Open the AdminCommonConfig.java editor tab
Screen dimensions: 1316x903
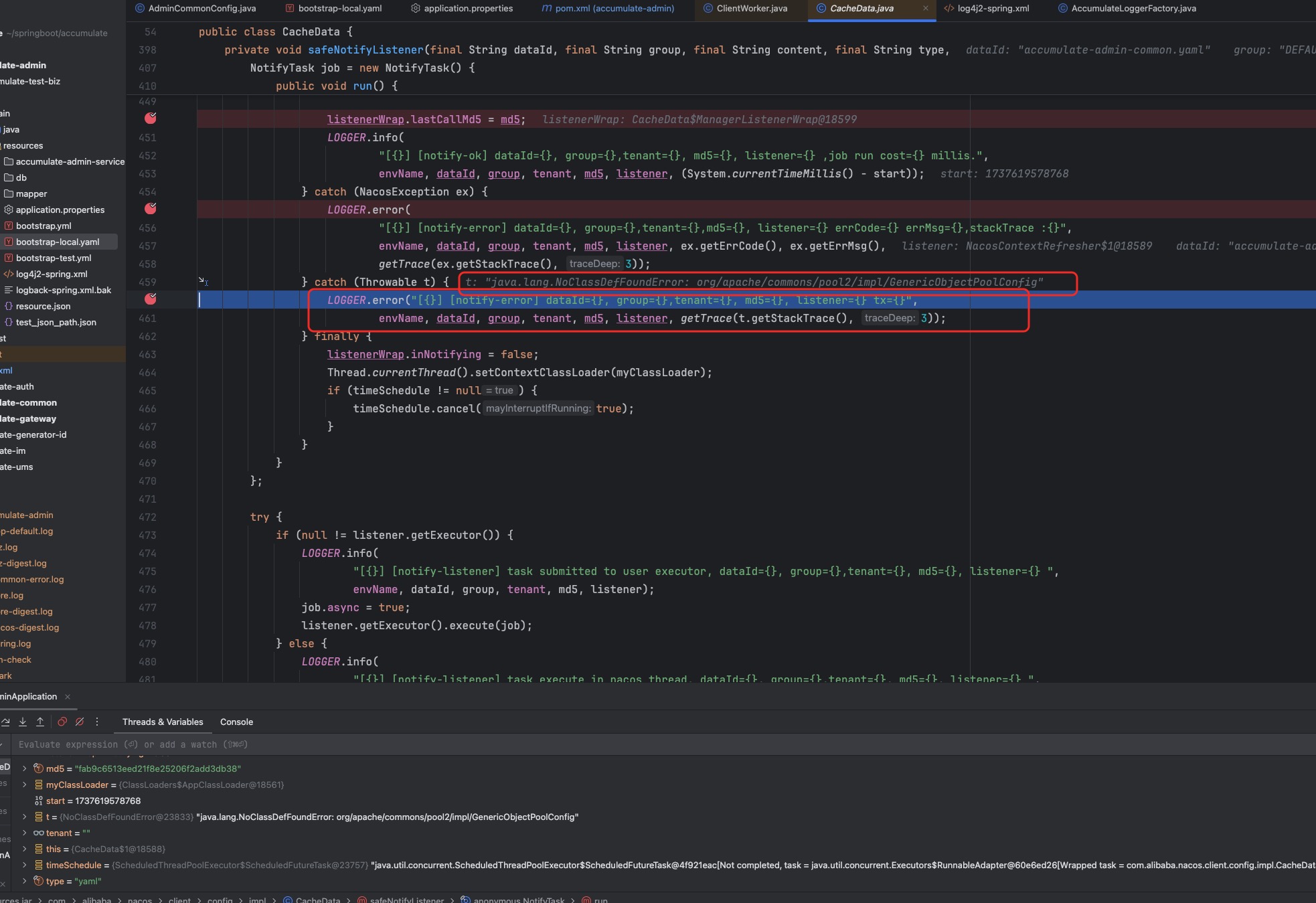[195, 9]
